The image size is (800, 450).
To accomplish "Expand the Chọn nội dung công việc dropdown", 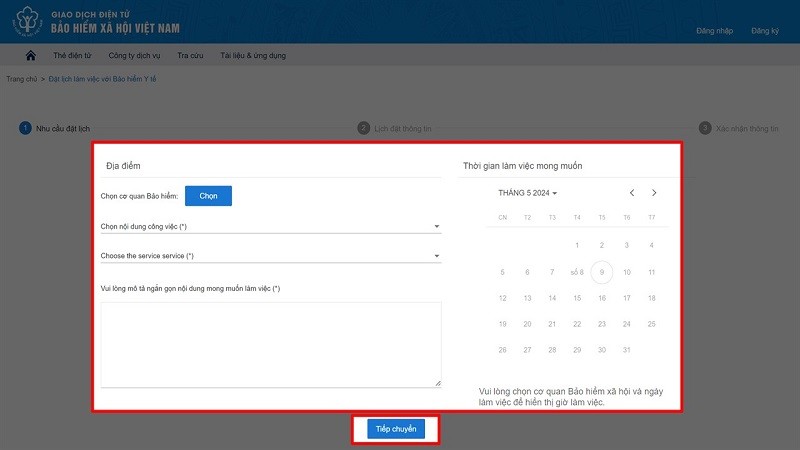I will (x=270, y=227).
